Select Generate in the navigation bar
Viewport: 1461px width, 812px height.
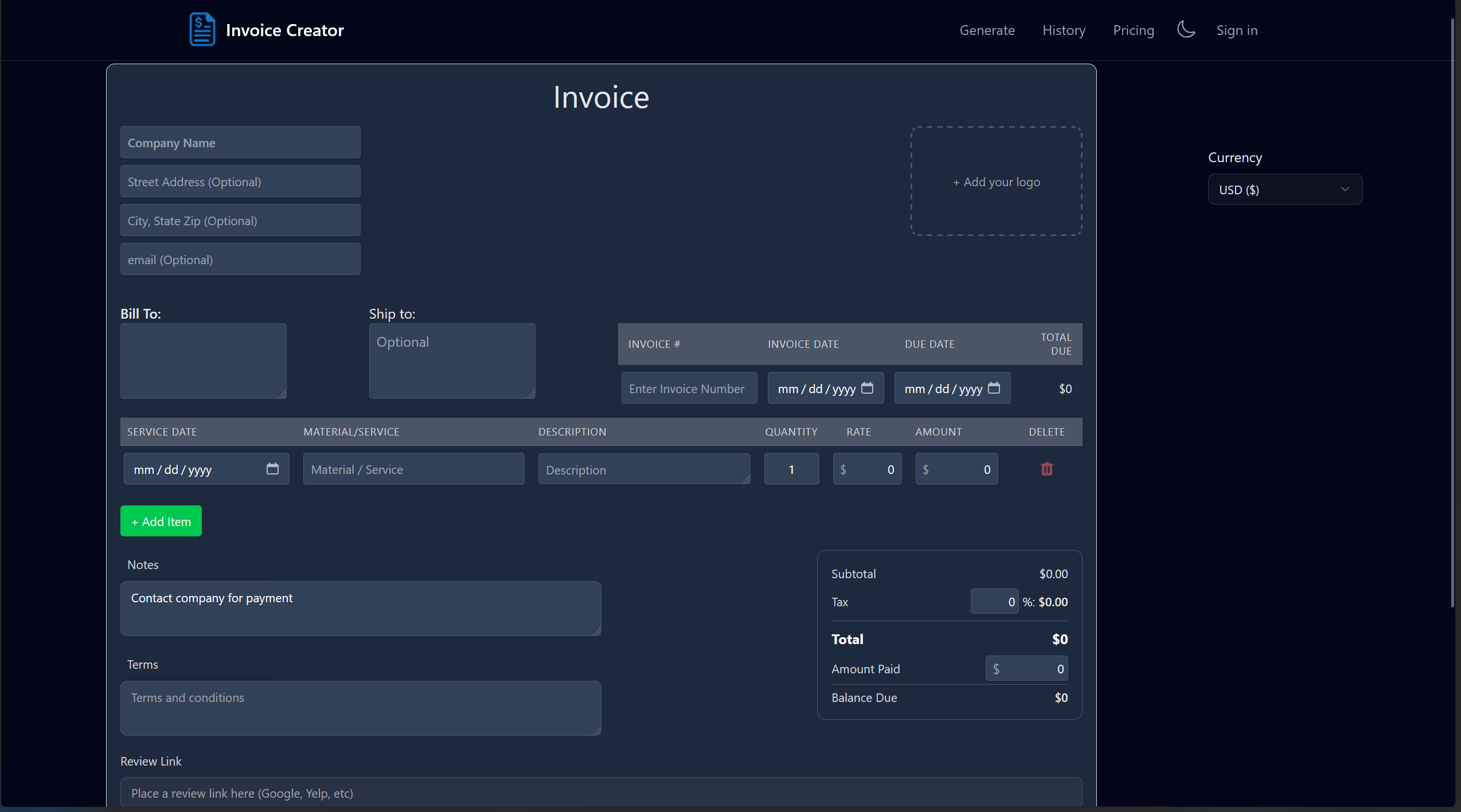tap(987, 30)
